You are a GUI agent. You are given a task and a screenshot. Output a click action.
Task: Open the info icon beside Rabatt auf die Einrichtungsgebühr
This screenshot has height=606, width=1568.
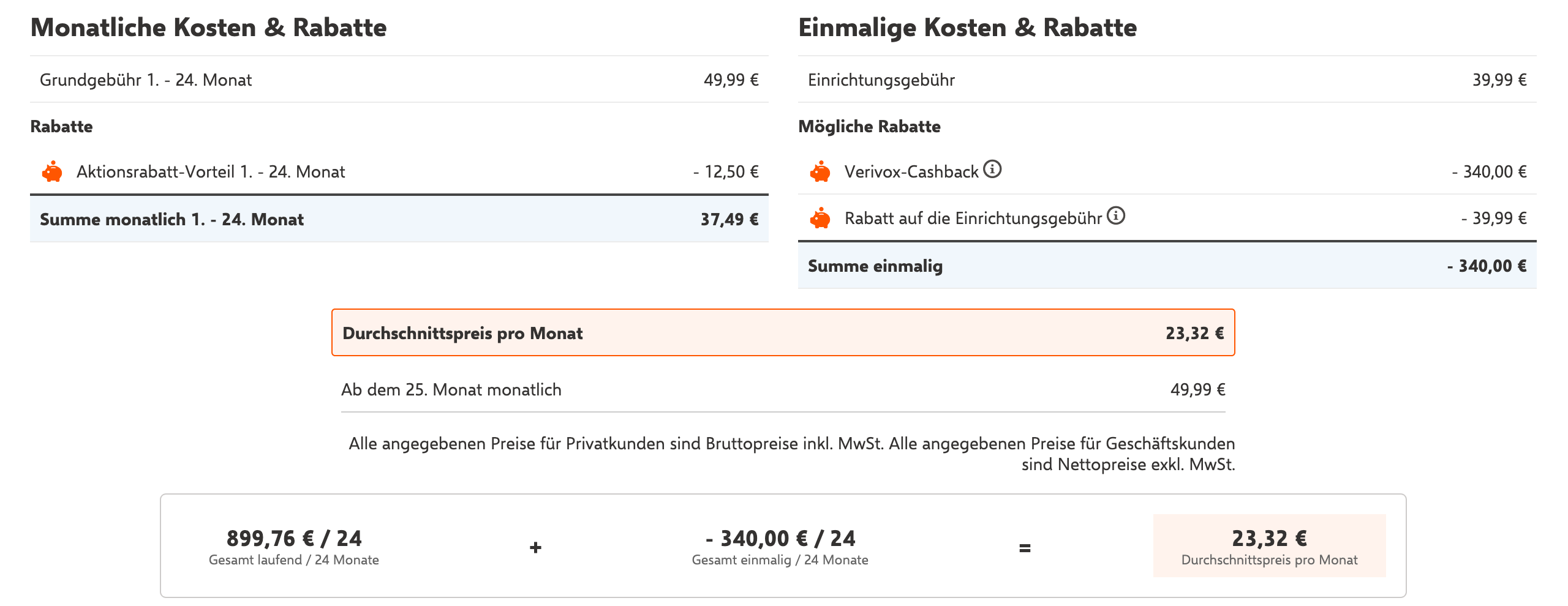coord(1116,215)
